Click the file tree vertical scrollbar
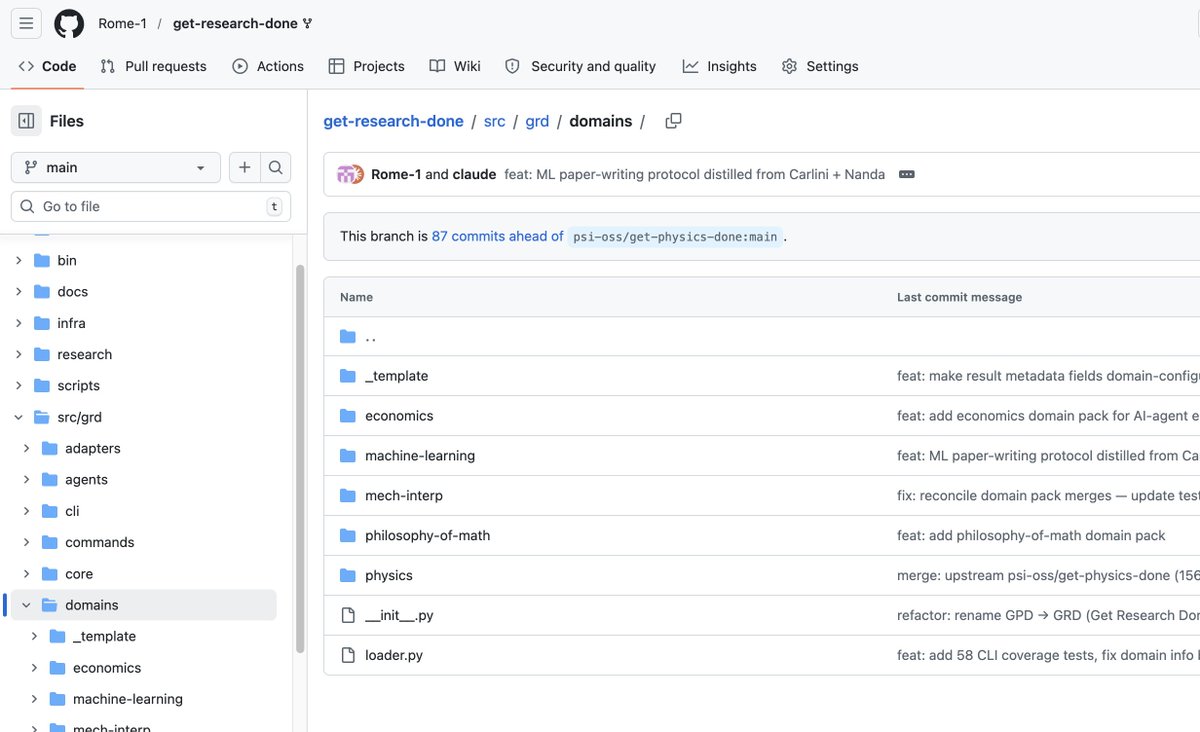This screenshot has height=732, width=1200. [300, 459]
